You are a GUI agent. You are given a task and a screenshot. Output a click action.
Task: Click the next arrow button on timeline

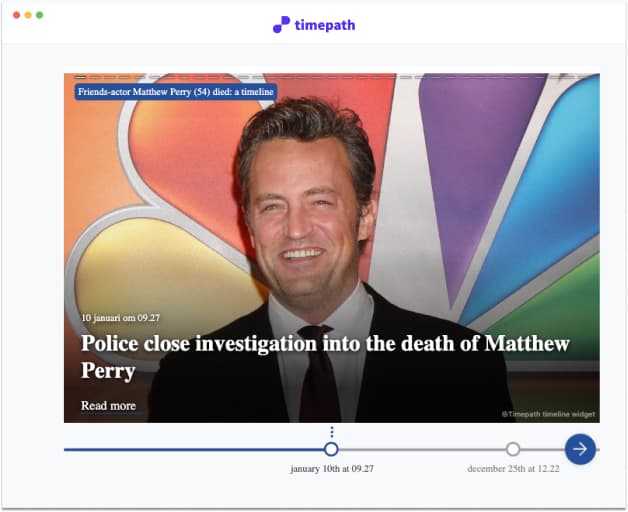[580, 449]
